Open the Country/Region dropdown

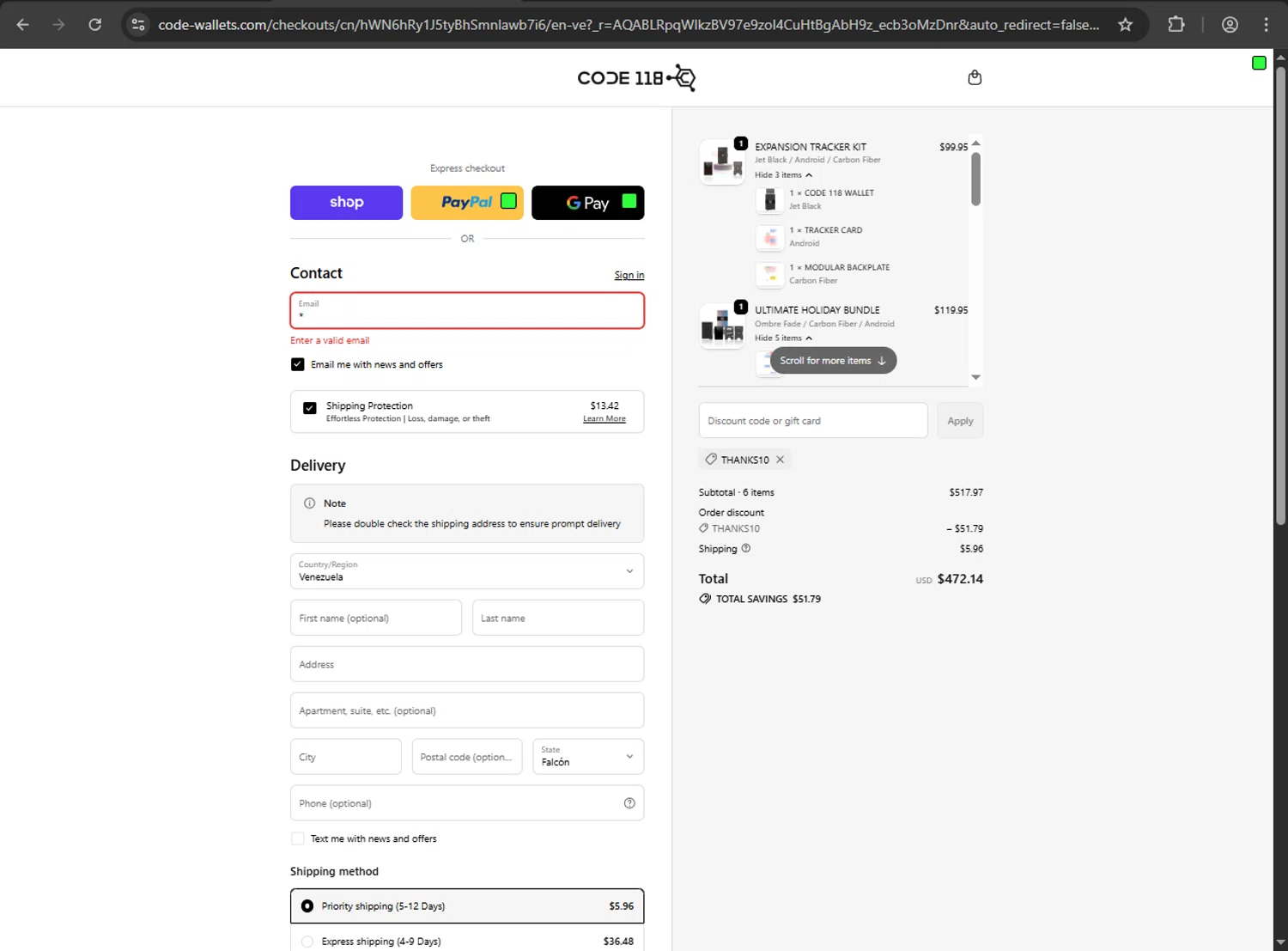click(x=467, y=571)
